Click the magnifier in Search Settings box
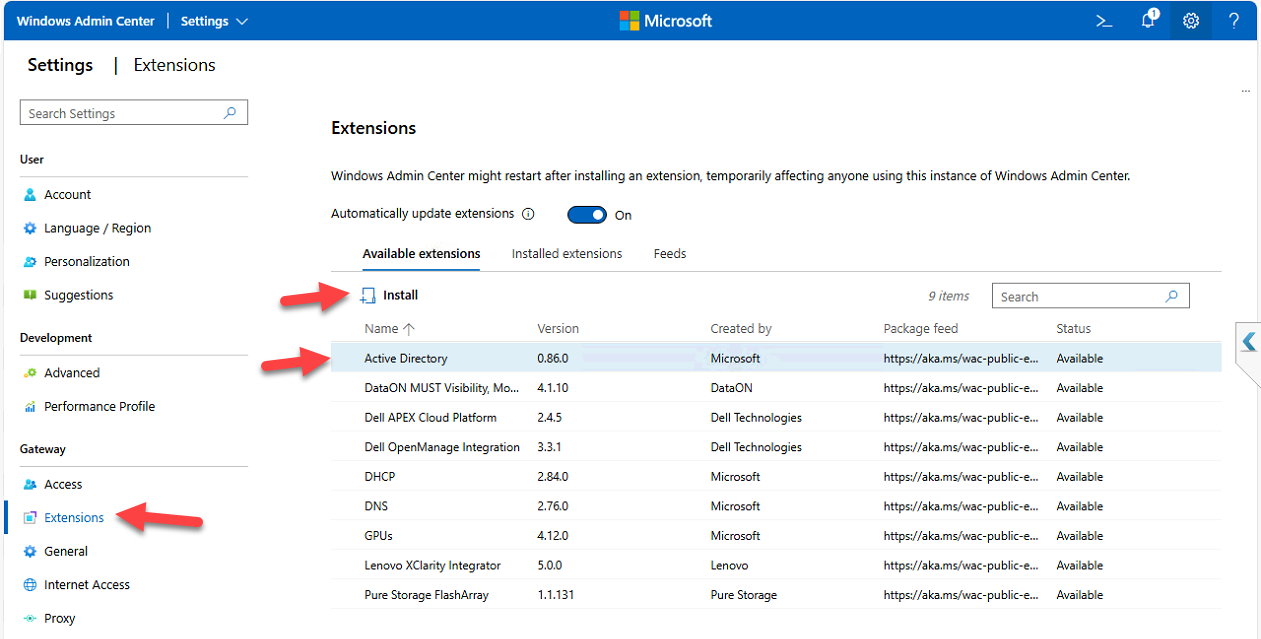 230,113
